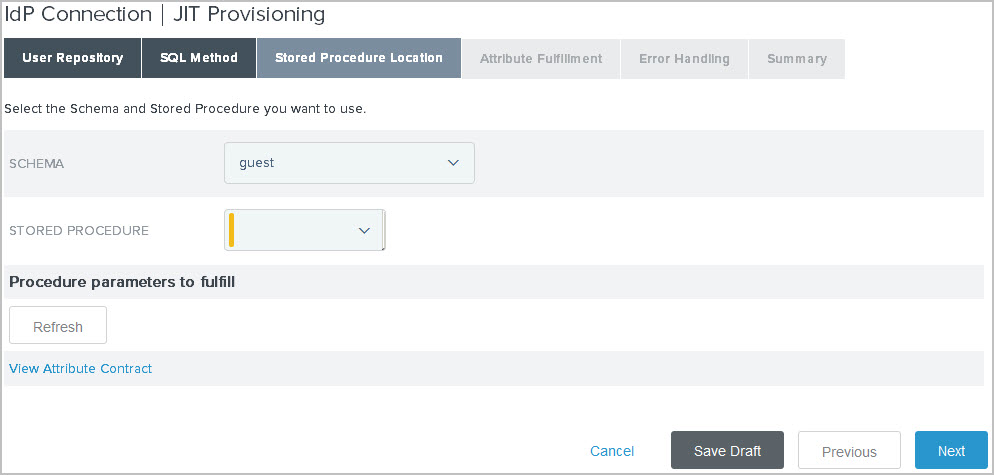Go to the Attribute Fulfillment tab
The width and height of the screenshot is (994, 475).
coord(540,59)
